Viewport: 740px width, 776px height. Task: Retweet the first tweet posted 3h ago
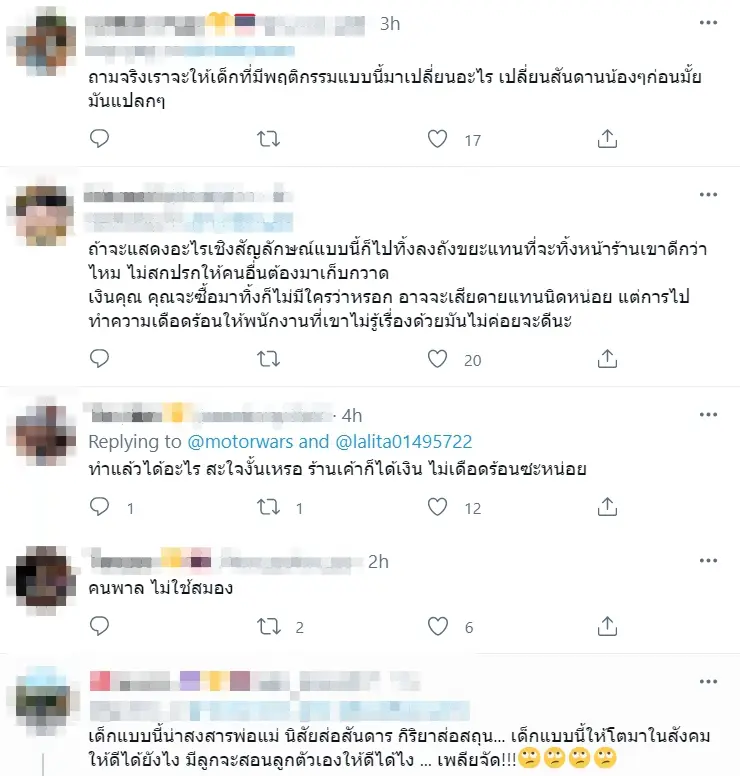tap(268, 139)
